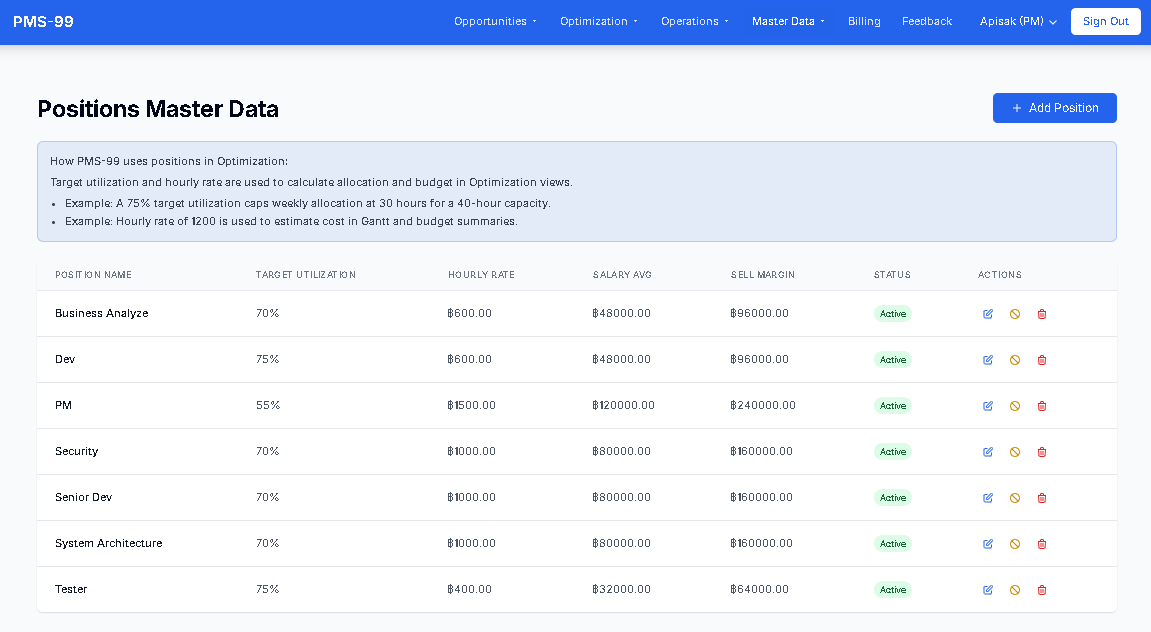Deactivate the Dev position via ban icon

[x=1015, y=360]
